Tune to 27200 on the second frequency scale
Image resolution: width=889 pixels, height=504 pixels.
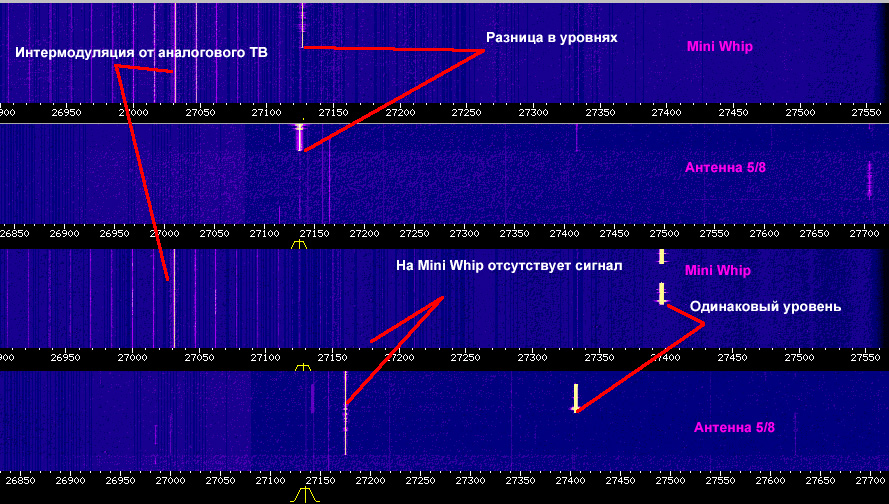click(364, 233)
